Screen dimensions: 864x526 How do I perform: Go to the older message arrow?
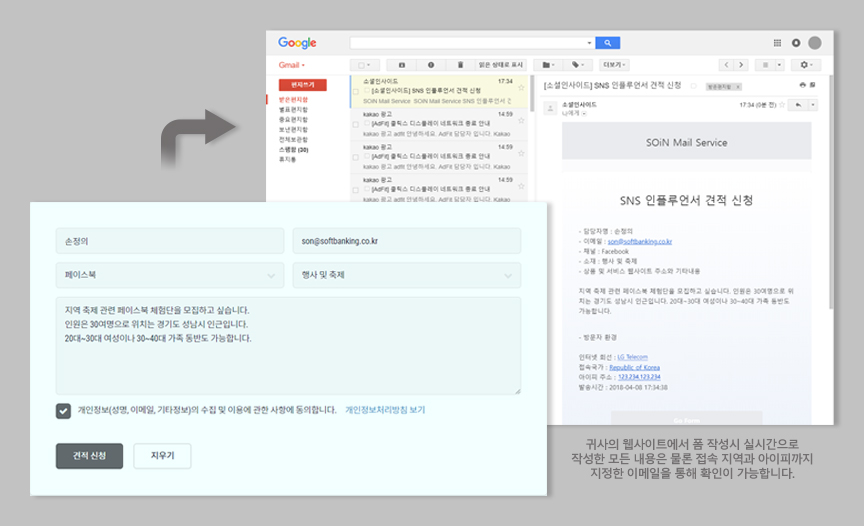click(x=741, y=65)
